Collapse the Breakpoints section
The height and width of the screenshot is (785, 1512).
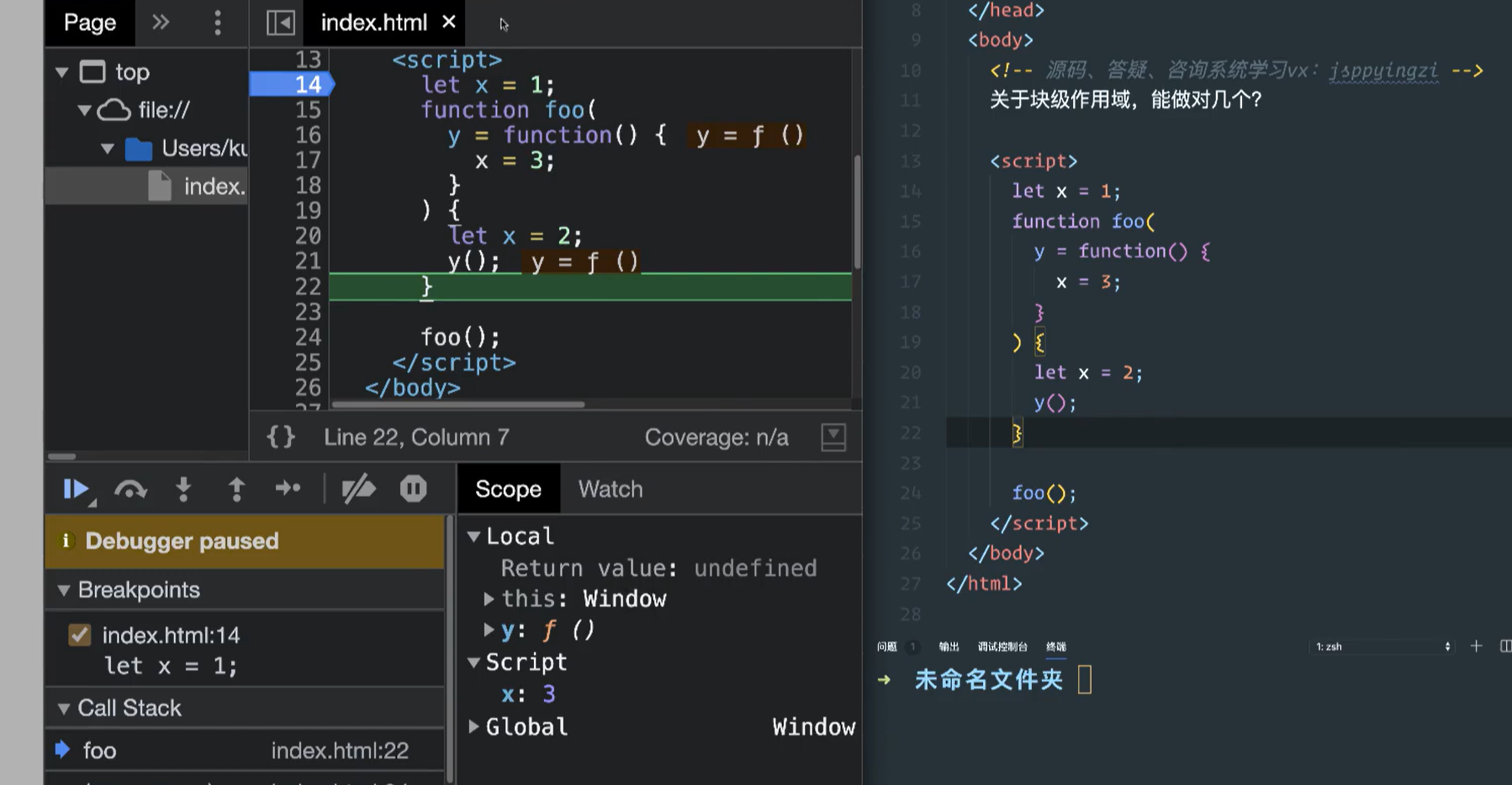click(64, 590)
